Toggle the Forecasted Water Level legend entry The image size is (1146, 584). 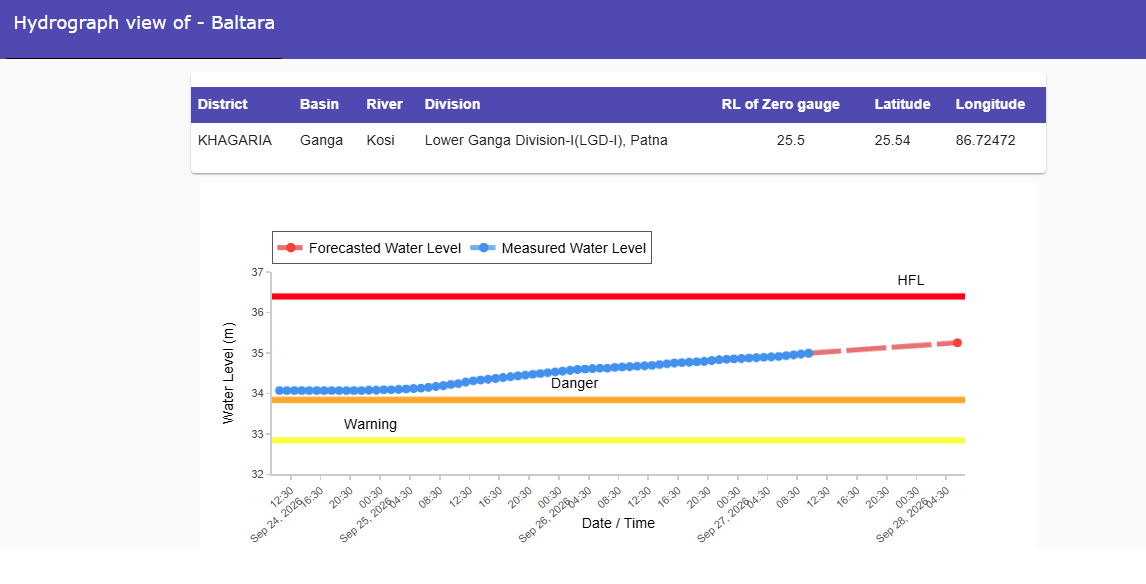[x=369, y=248]
